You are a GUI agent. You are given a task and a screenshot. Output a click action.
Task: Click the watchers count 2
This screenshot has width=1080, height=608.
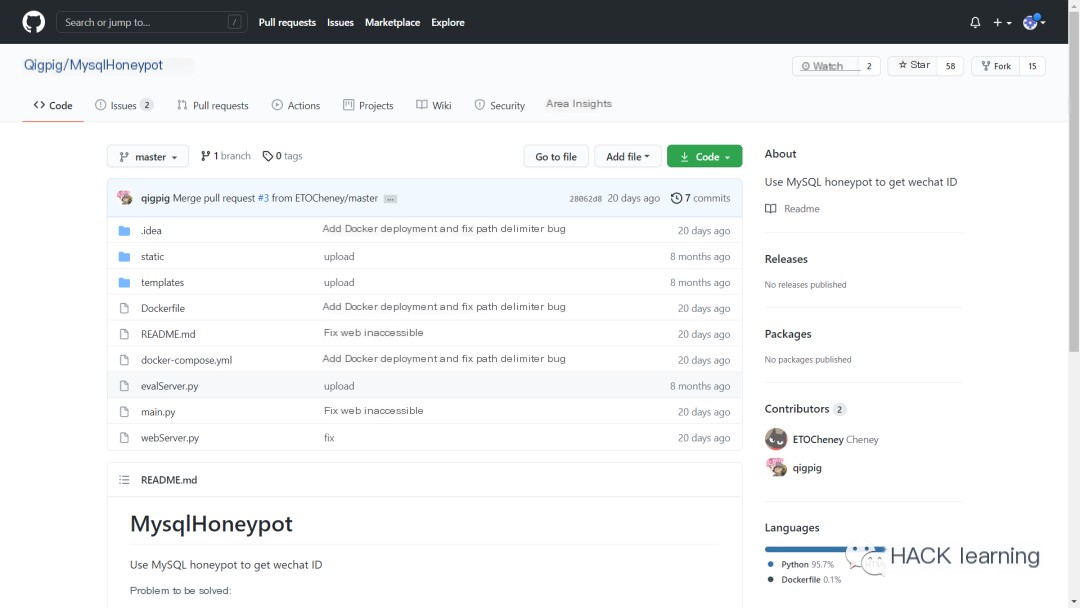(x=869, y=66)
